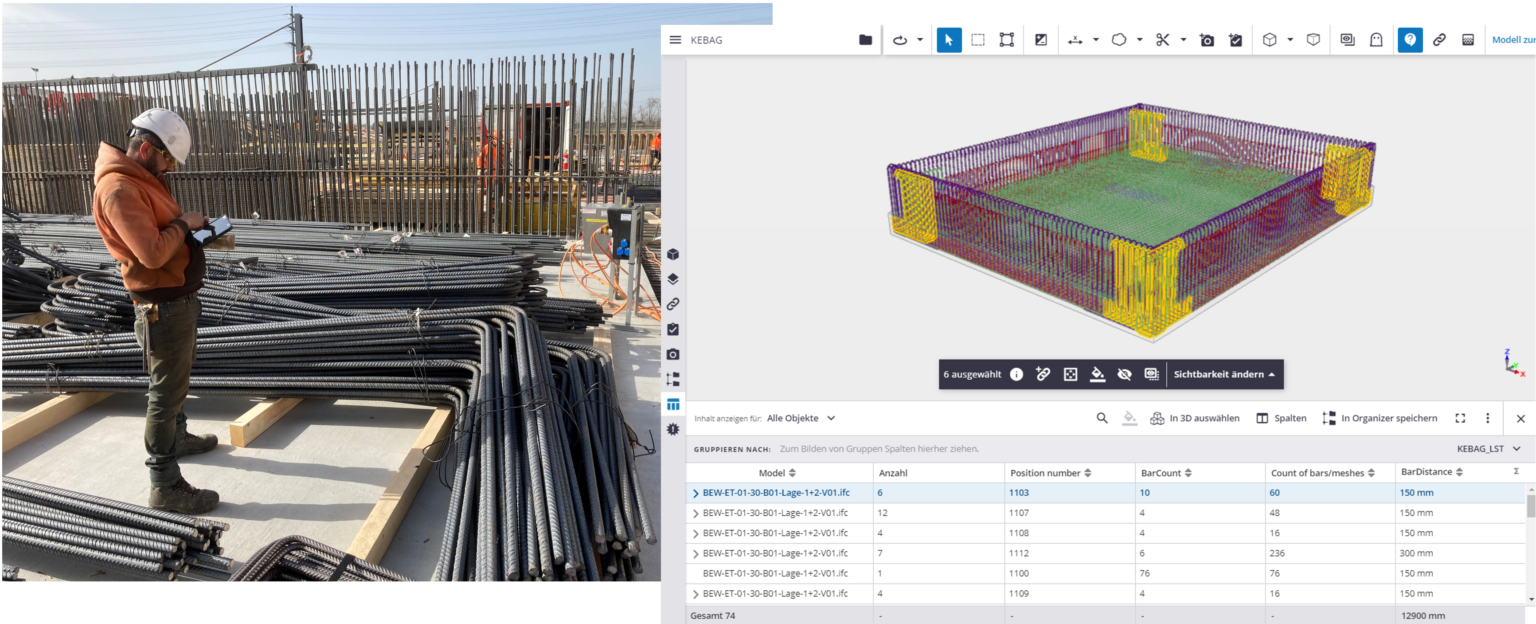Sort by Position number column header
The height and width of the screenshot is (624, 1536).
(1049, 472)
